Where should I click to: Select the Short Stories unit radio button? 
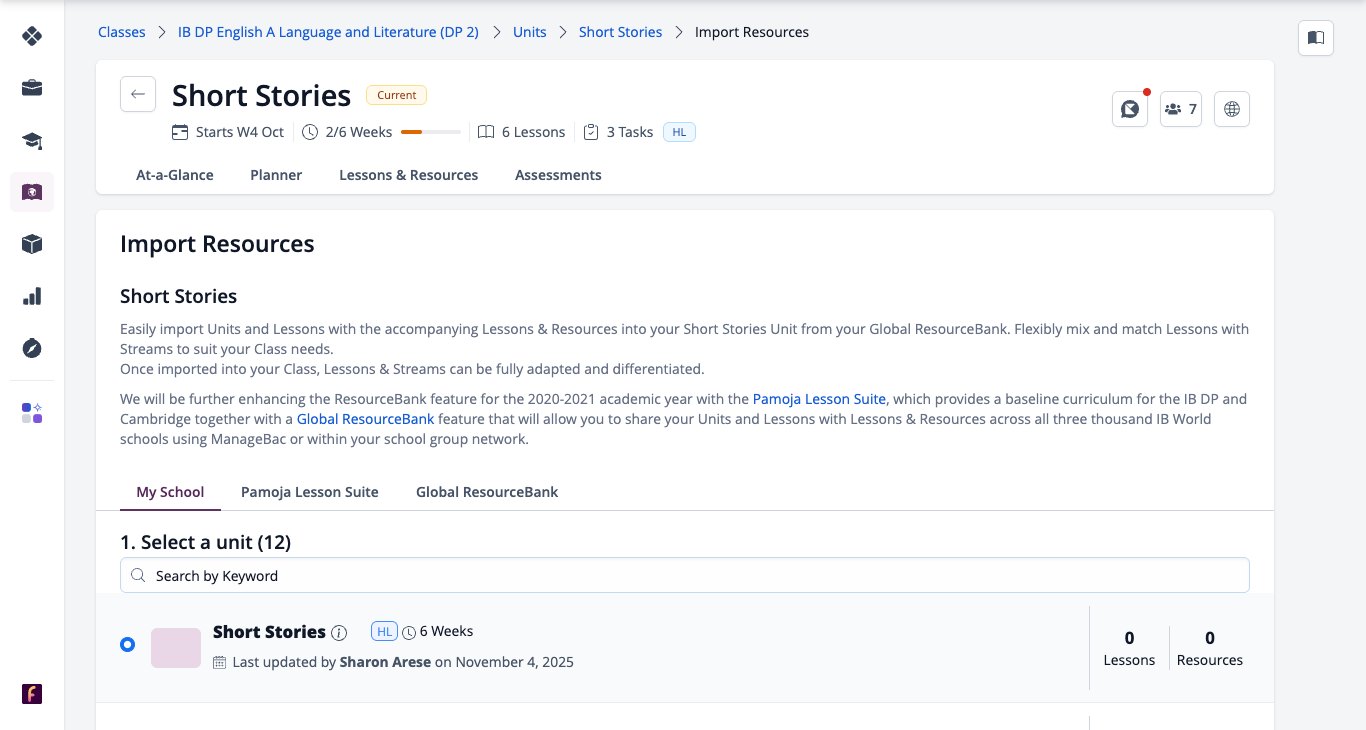127,645
